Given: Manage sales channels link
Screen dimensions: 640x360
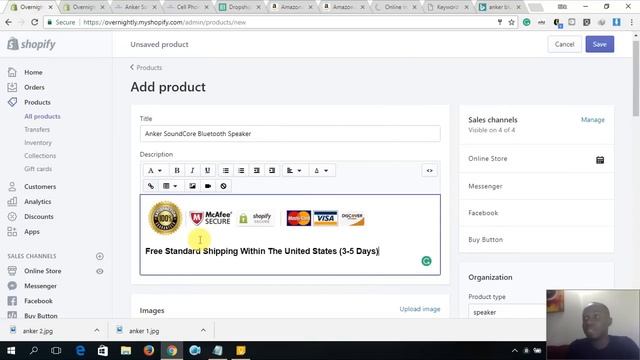Looking at the screenshot, I should tap(593, 120).
